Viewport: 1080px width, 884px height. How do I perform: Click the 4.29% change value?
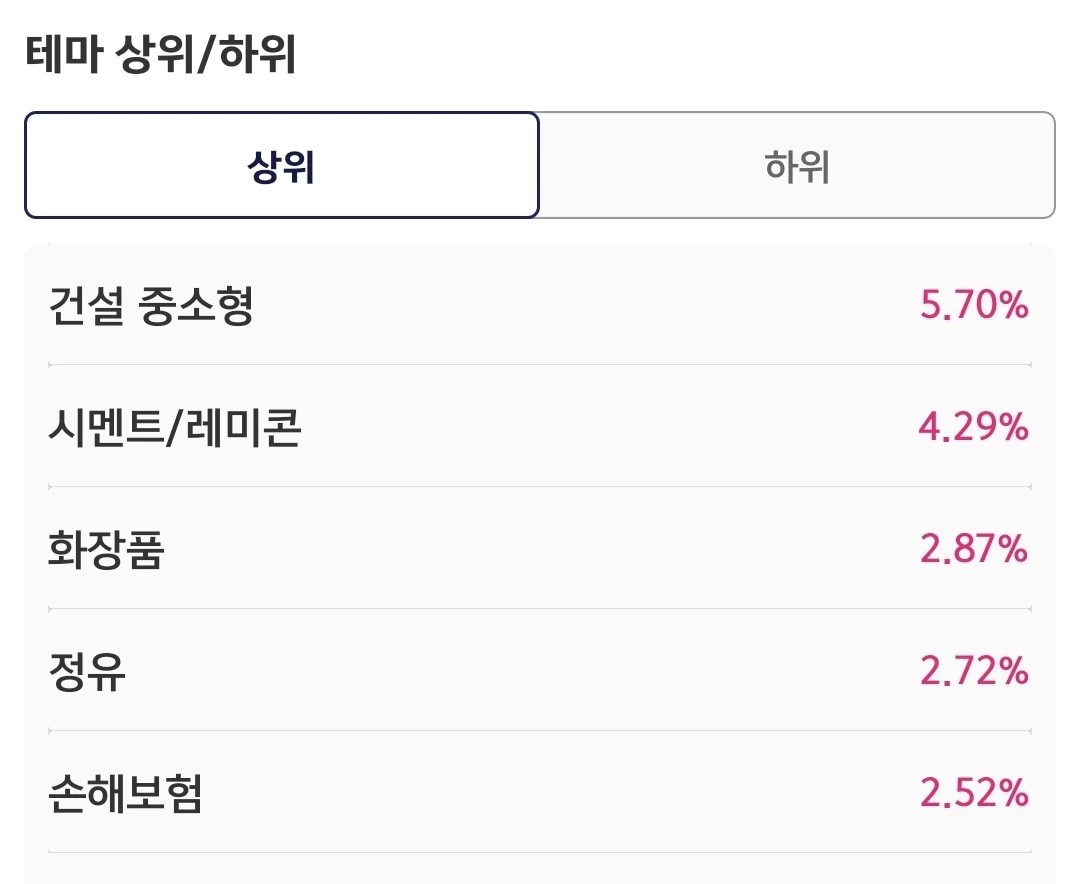pos(974,426)
